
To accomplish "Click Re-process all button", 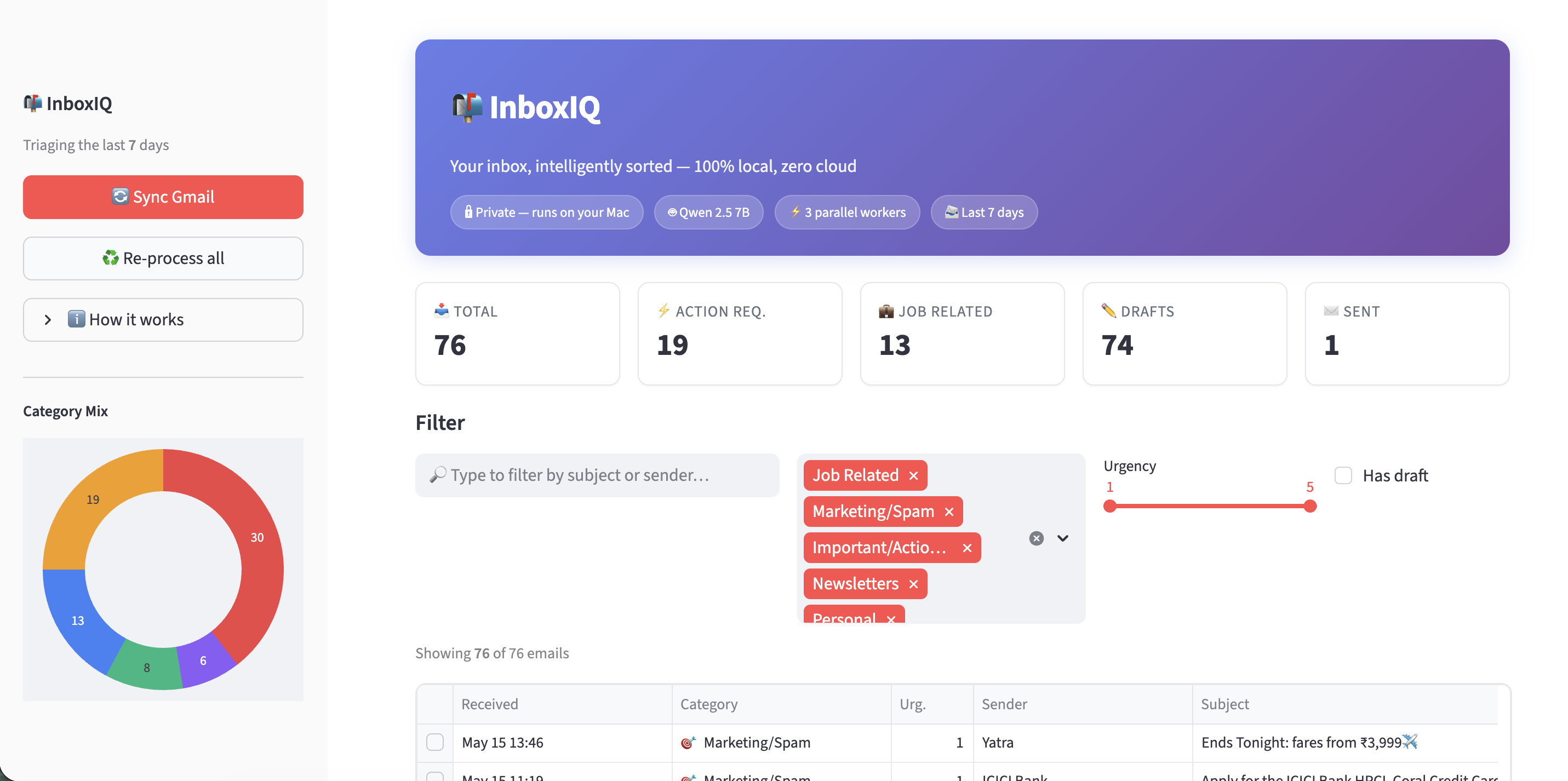I will (163, 258).
